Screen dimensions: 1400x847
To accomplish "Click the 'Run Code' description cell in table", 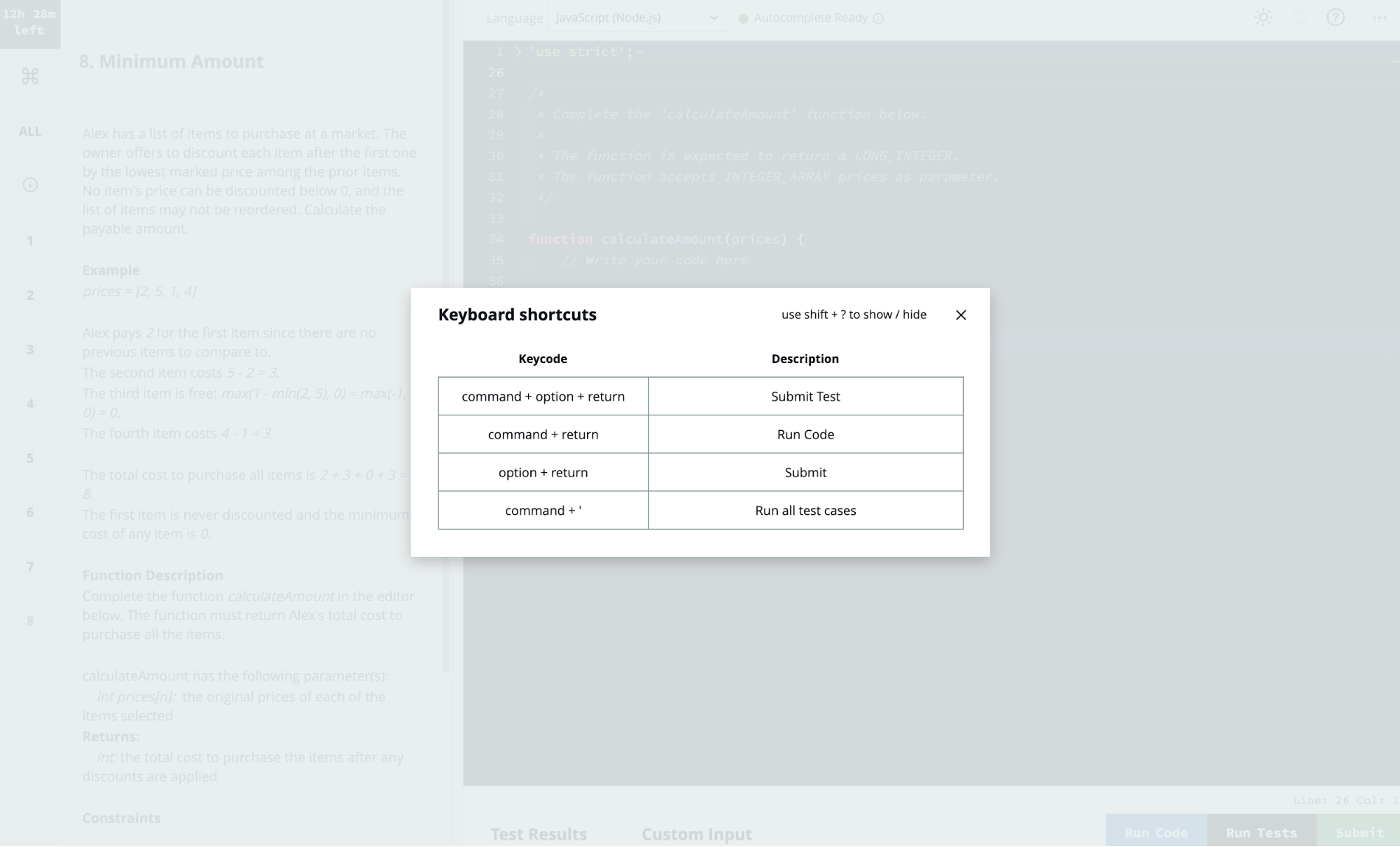I will tap(805, 434).
